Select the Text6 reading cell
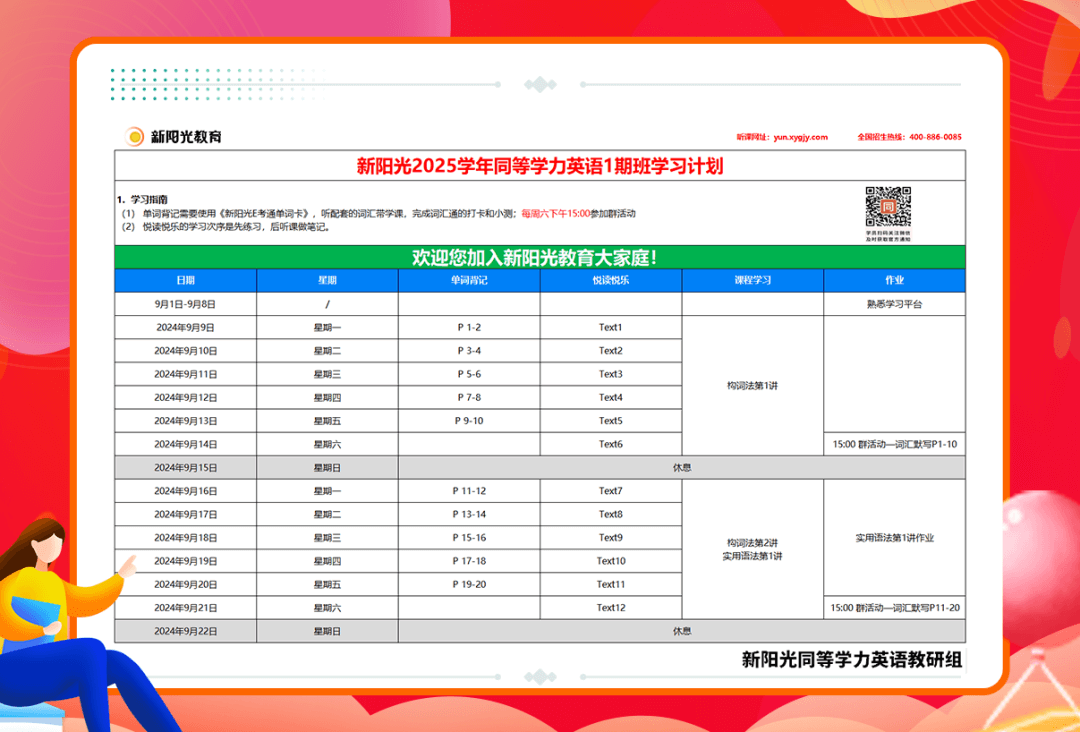The width and height of the screenshot is (1080, 732). pos(611,444)
